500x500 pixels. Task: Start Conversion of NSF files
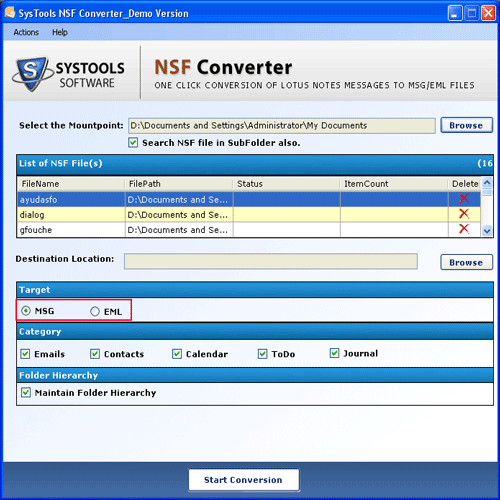(x=243, y=480)
